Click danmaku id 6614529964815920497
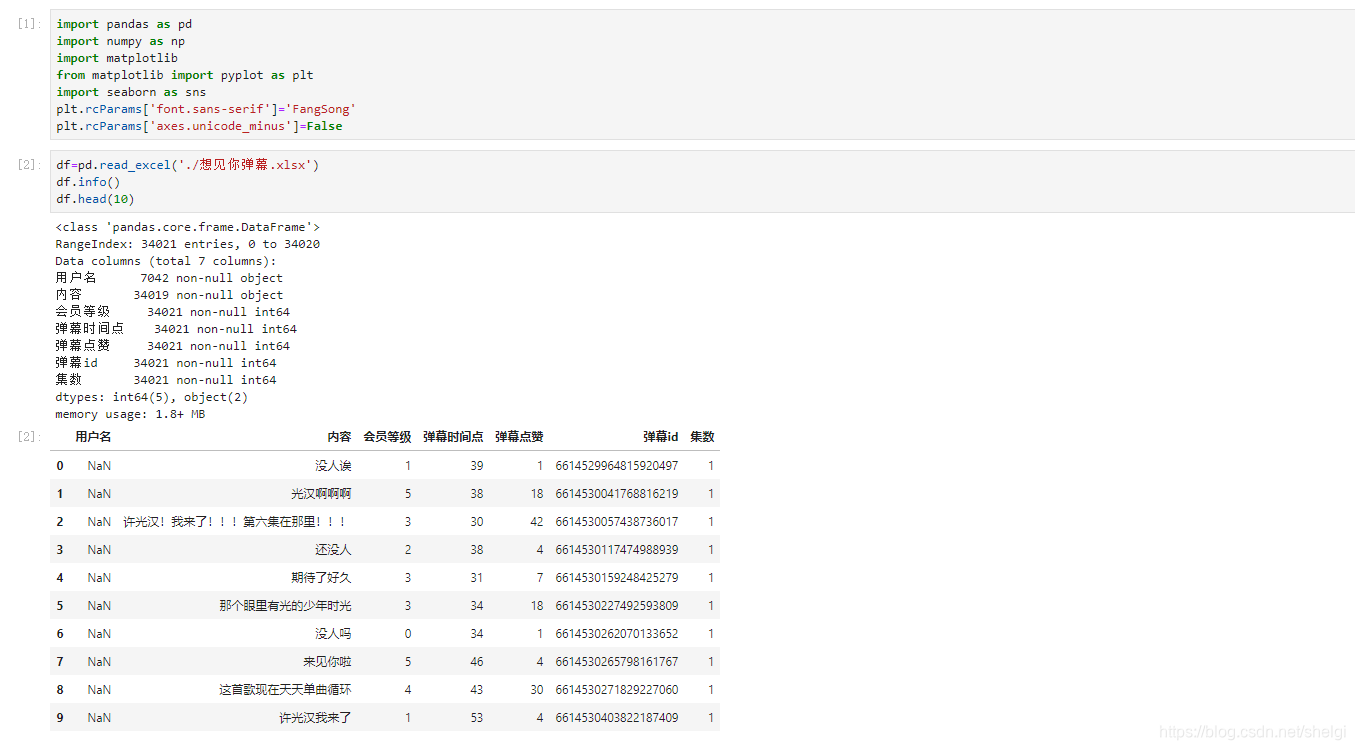1355x750 pixels. [616, 466]
